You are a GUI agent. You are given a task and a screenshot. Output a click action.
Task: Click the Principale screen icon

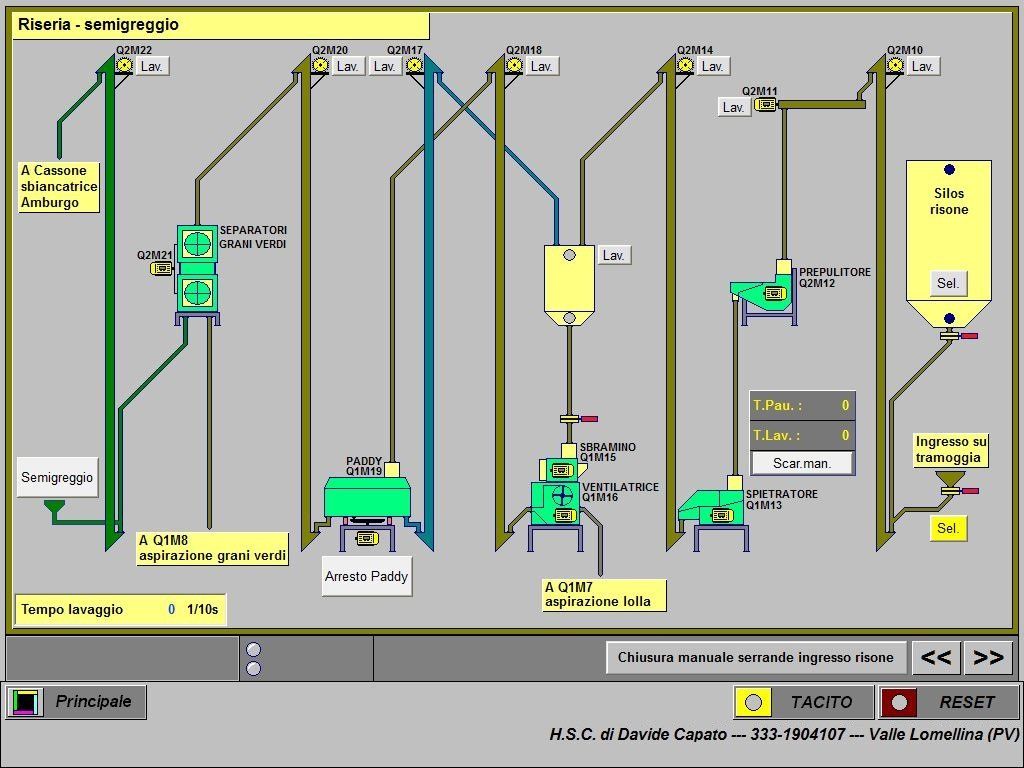(24, 702)
